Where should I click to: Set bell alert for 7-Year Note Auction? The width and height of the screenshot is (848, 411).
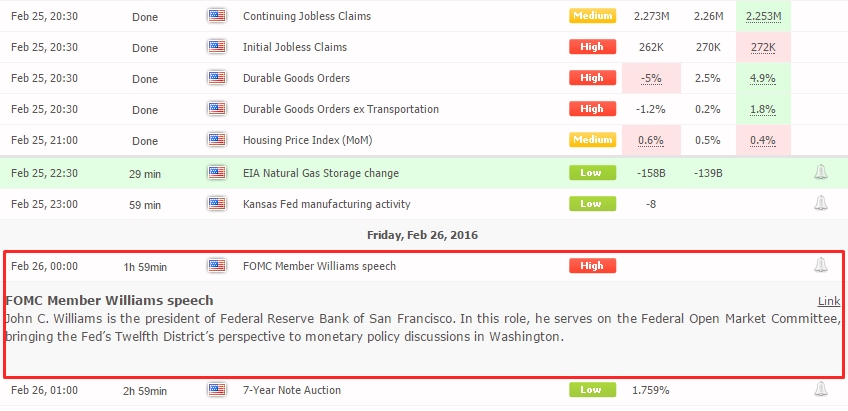[x=820, y=389]
